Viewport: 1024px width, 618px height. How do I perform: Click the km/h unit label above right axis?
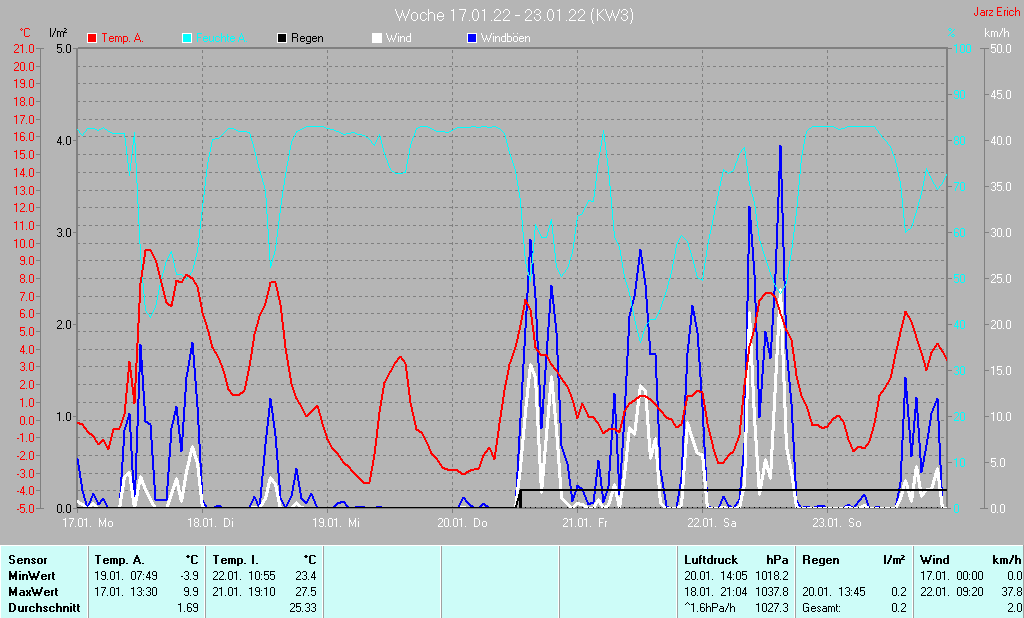pyautogui.click(x=996, y=33)
